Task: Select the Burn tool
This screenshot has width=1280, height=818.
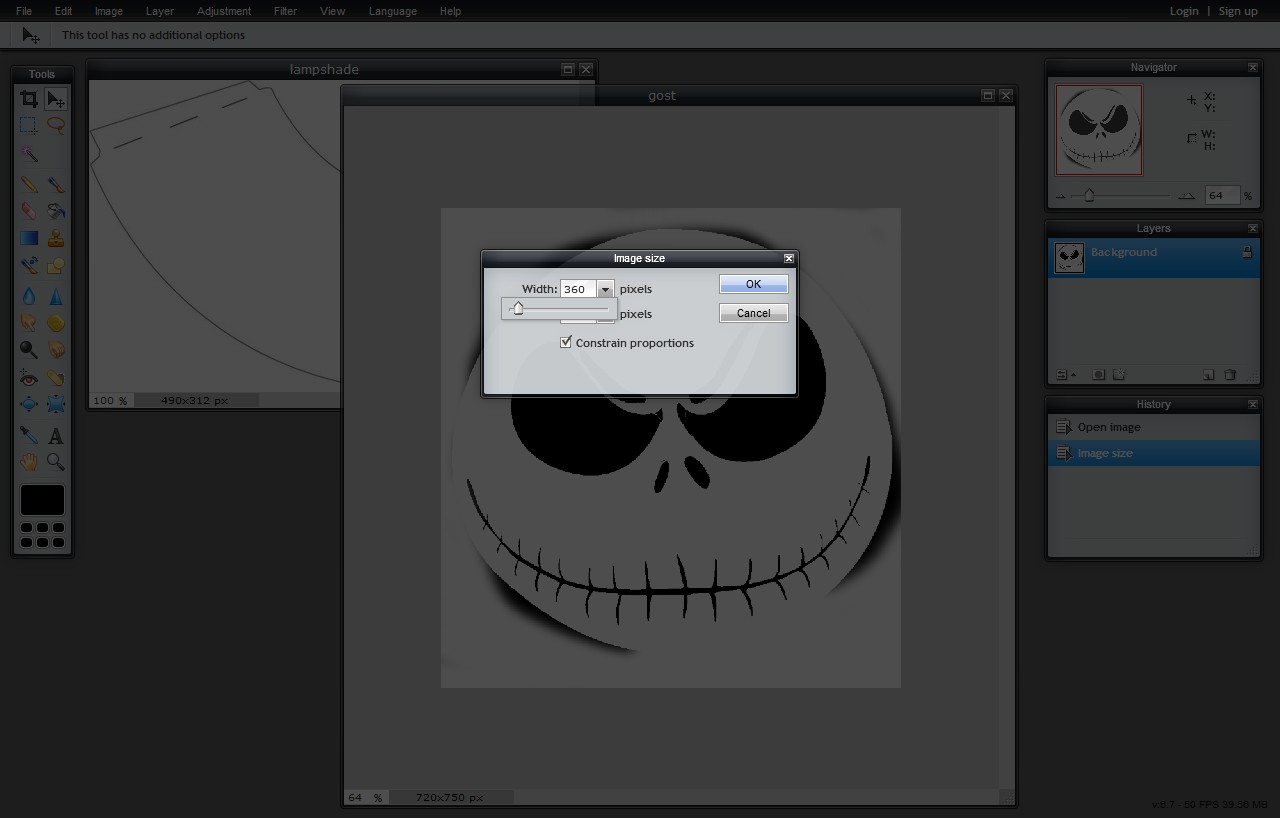Action: point(56,350)
